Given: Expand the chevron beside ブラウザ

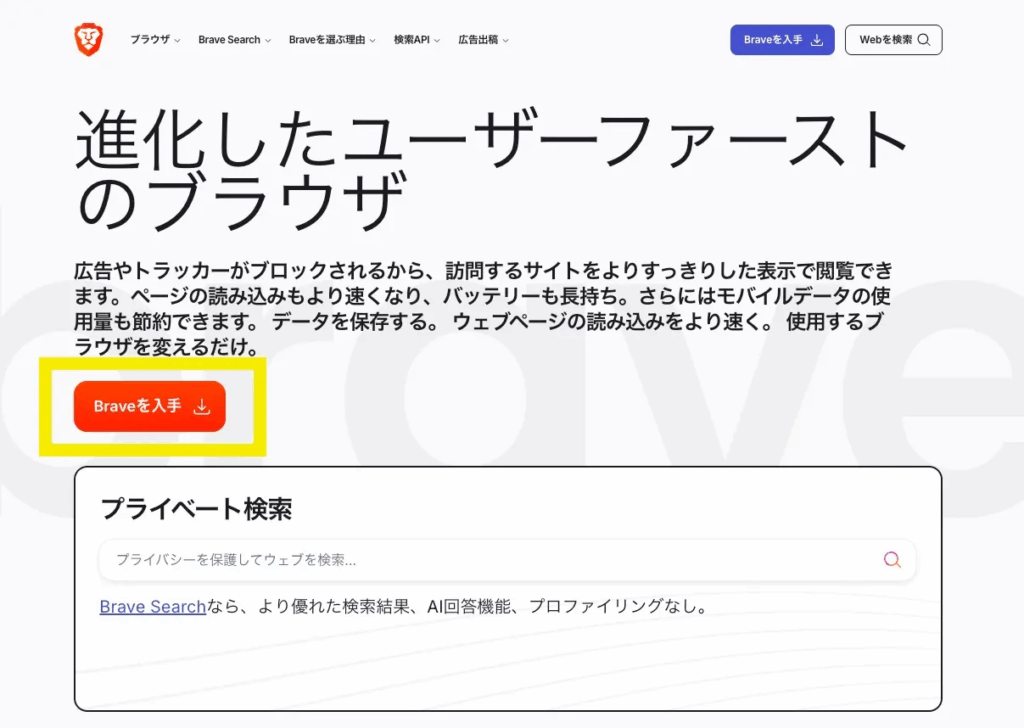Looking at the screenshot, I should (178, 40).
